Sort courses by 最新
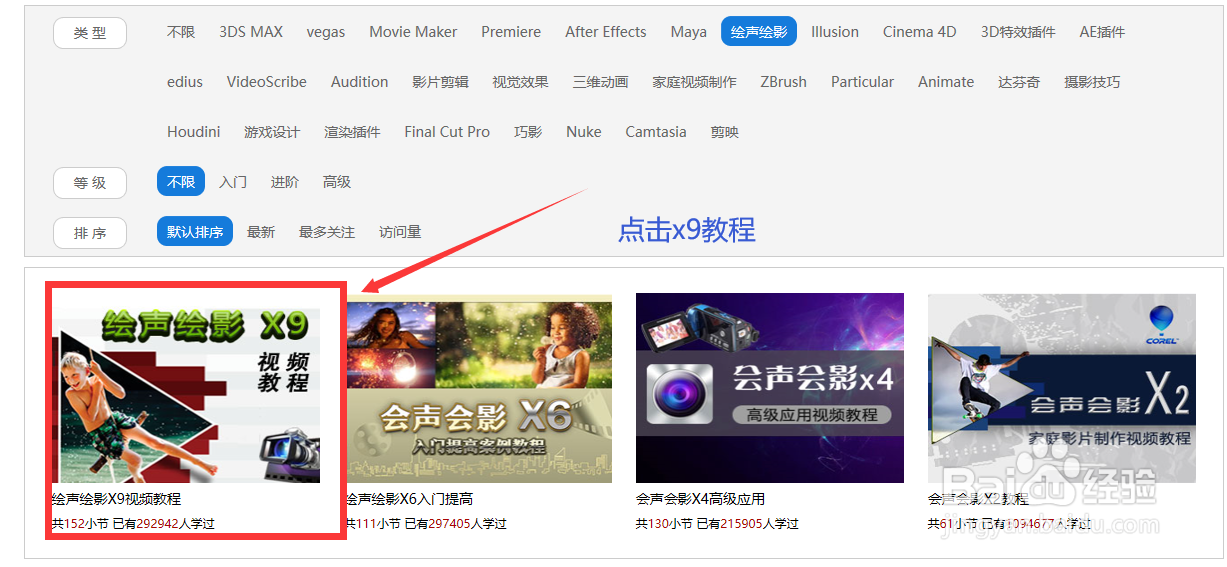The height and width of the screenshot is (567, 1227). (261, 232)
